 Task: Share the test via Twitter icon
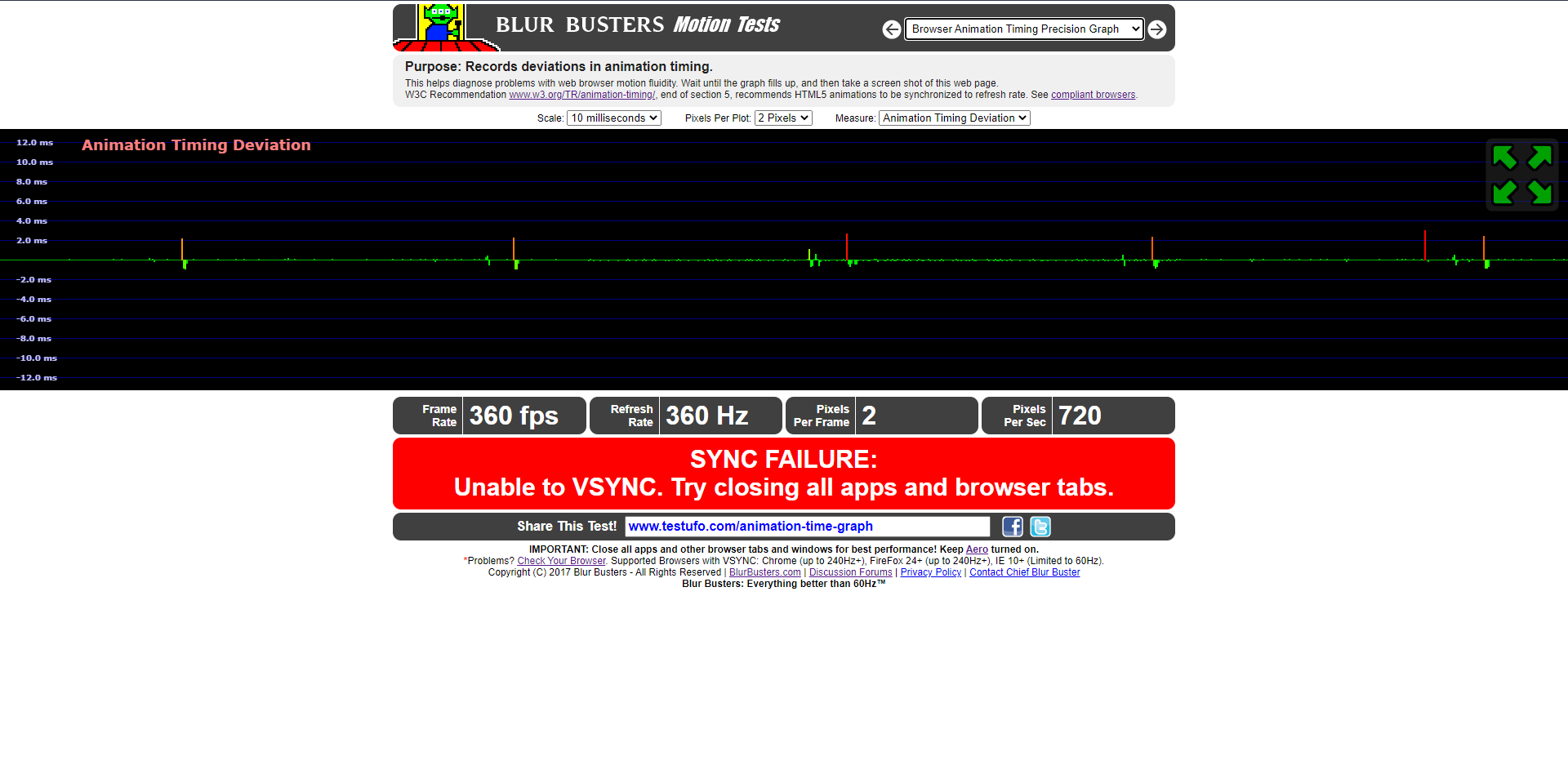(1040, 527)
